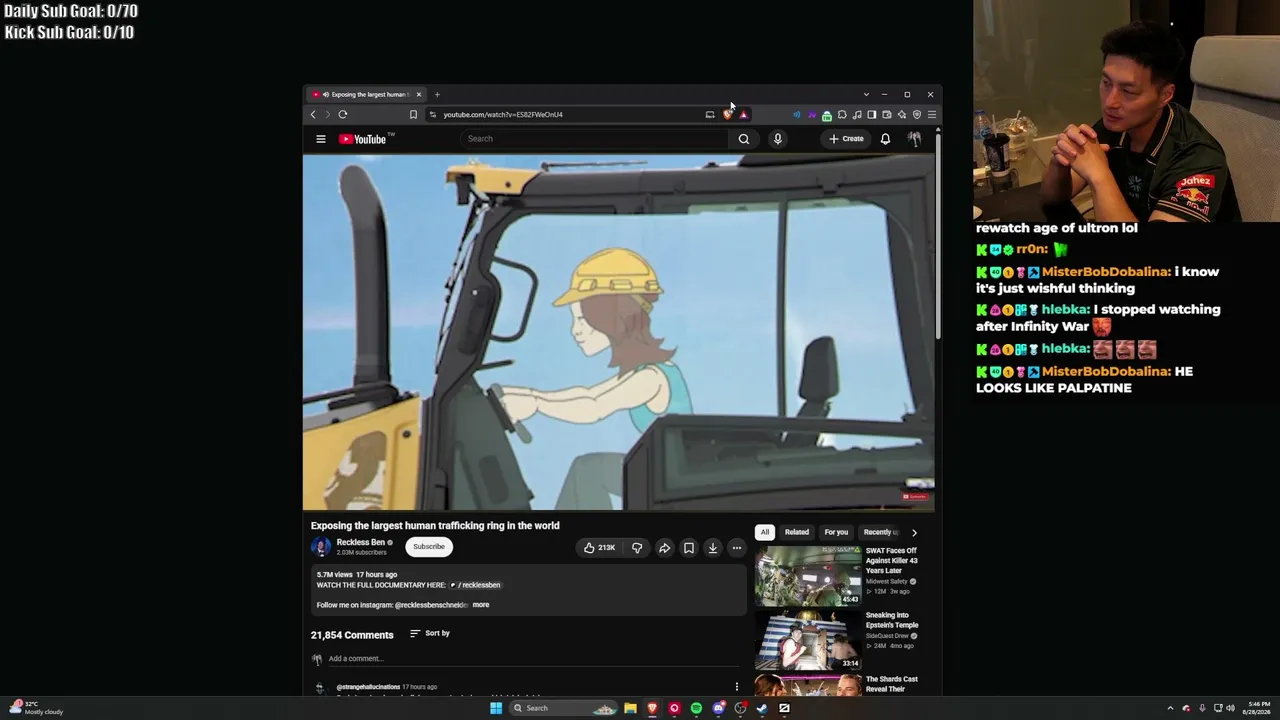Mute the tab via speaker icon
The height and width of the screenshot is (720, 1280).
click(x=326, y=94)
